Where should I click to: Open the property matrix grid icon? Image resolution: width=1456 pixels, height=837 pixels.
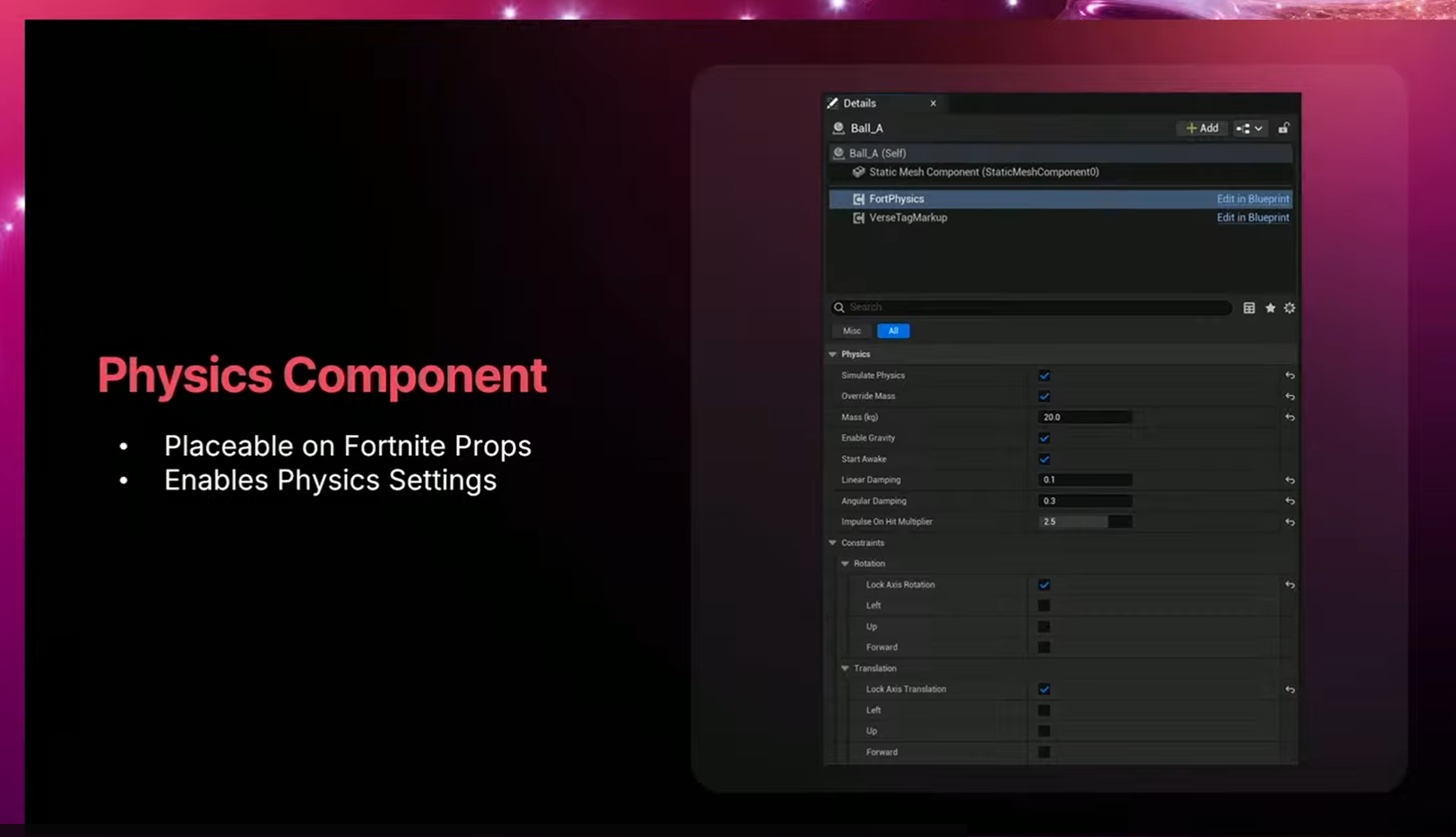(x=1249, y=308)
